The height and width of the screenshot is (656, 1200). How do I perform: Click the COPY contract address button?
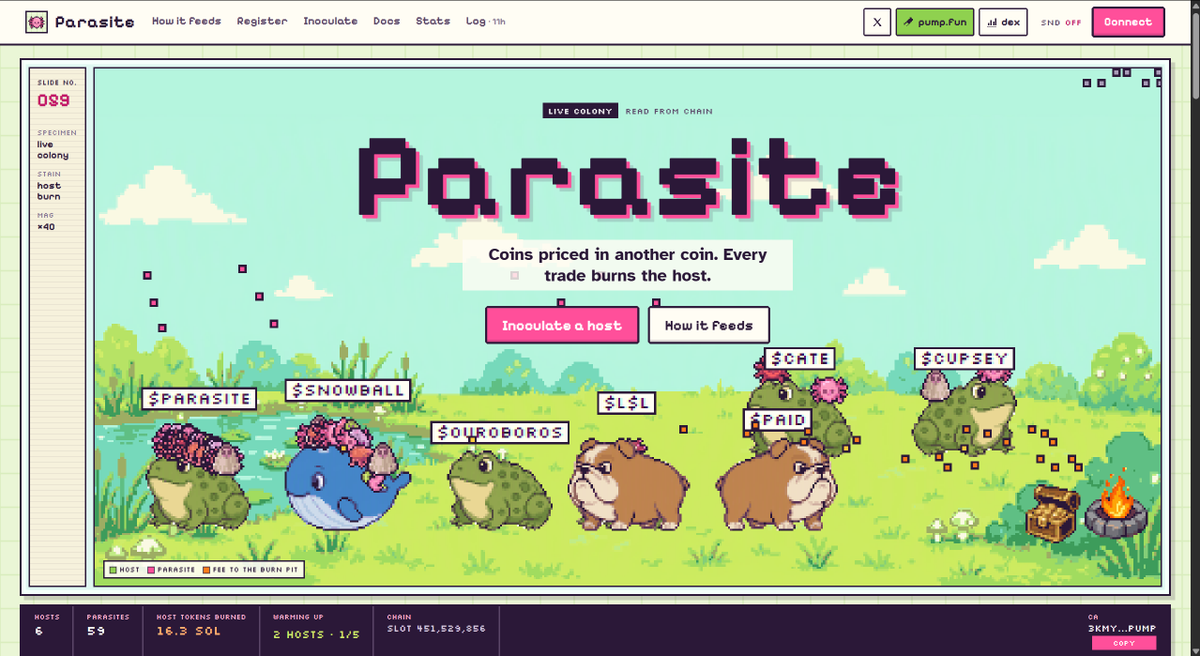tap(1123, 643)
